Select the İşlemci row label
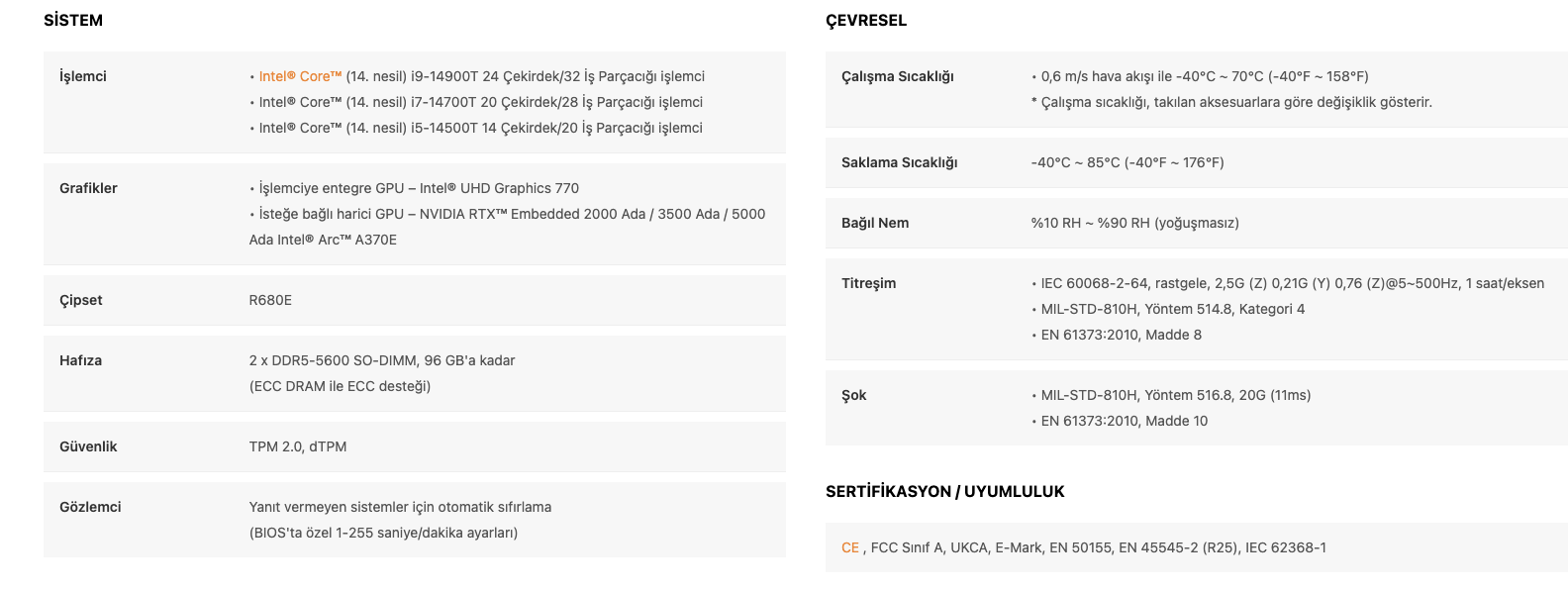 [x=83, y=76]
